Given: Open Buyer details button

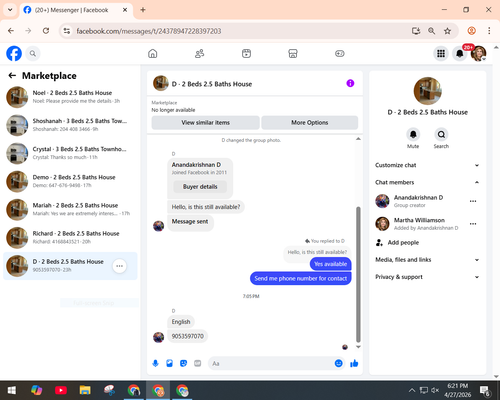Looking at the screenshot, I should click(x=200, y=187).
